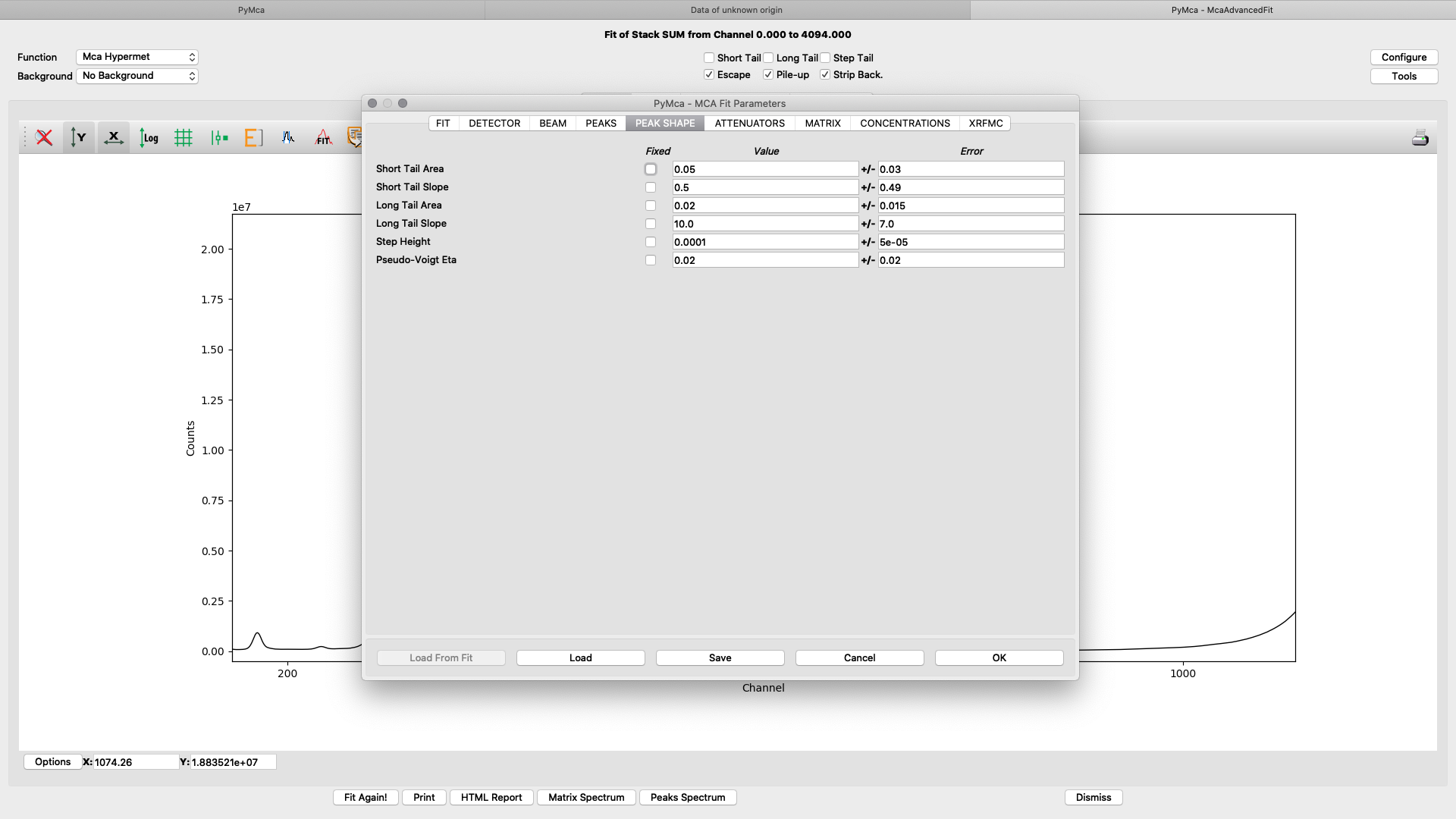The height and width of the screenshot is (819, 1456).
Task: Toggle X axis autoscale icon
Action: (114, 137)
